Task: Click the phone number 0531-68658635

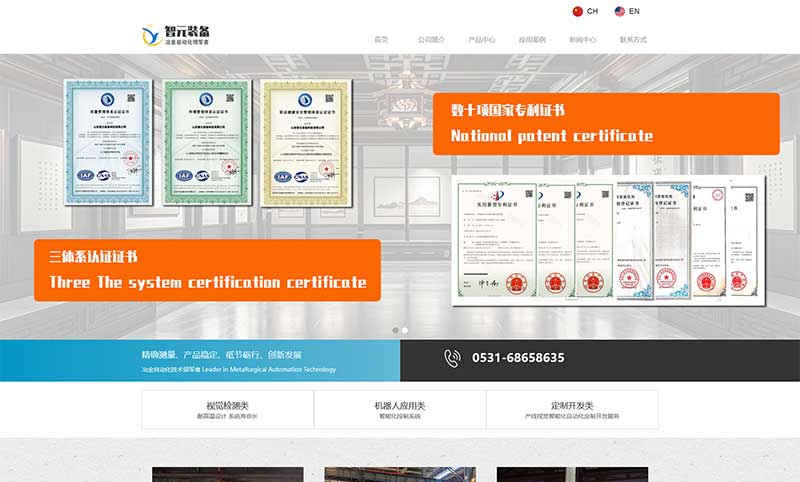Action: [x=518, y=357]
